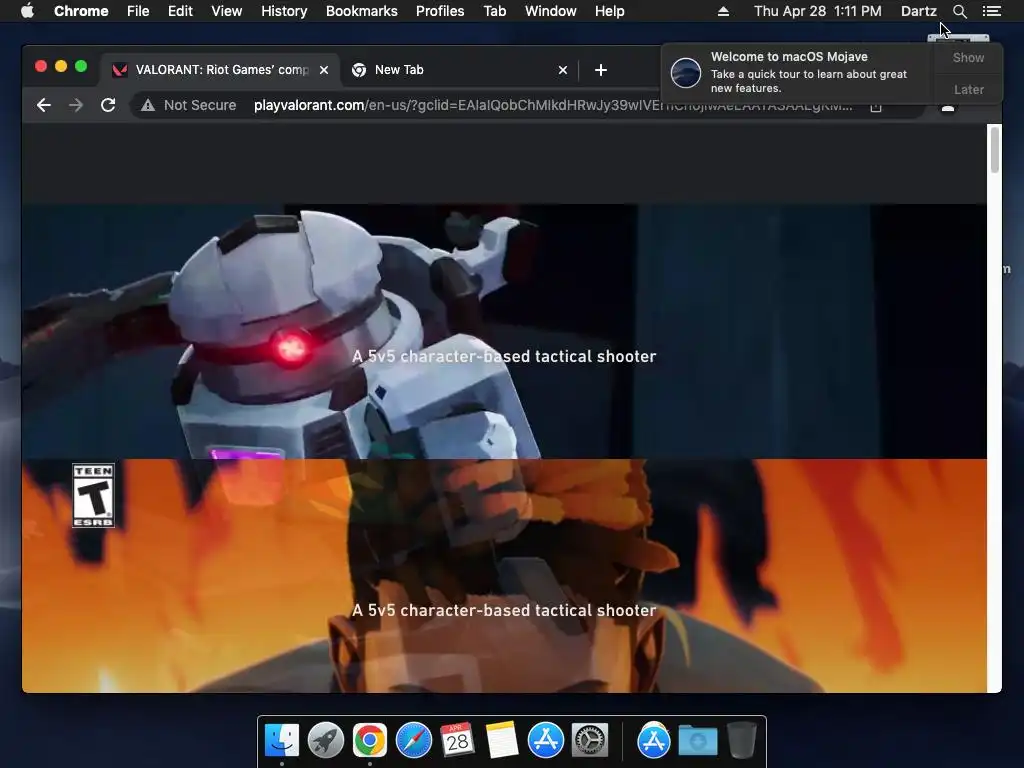Viewport: 1024px width, 768px height.
Task: Close the VALORANT tab
Action: pyautogui.click(x=324, y=70)
